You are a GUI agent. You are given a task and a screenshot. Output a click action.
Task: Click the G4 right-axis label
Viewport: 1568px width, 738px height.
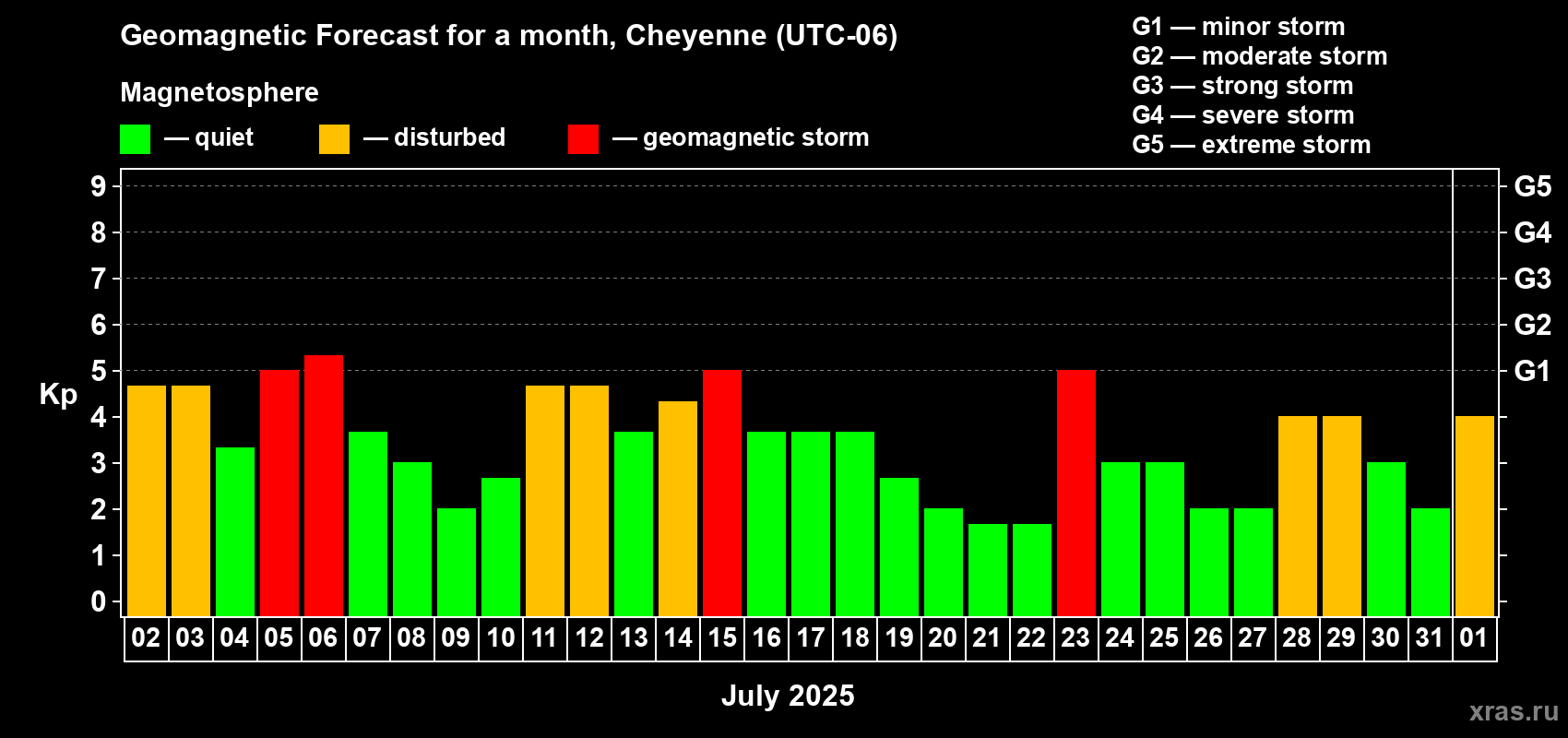pos(1532,232)
